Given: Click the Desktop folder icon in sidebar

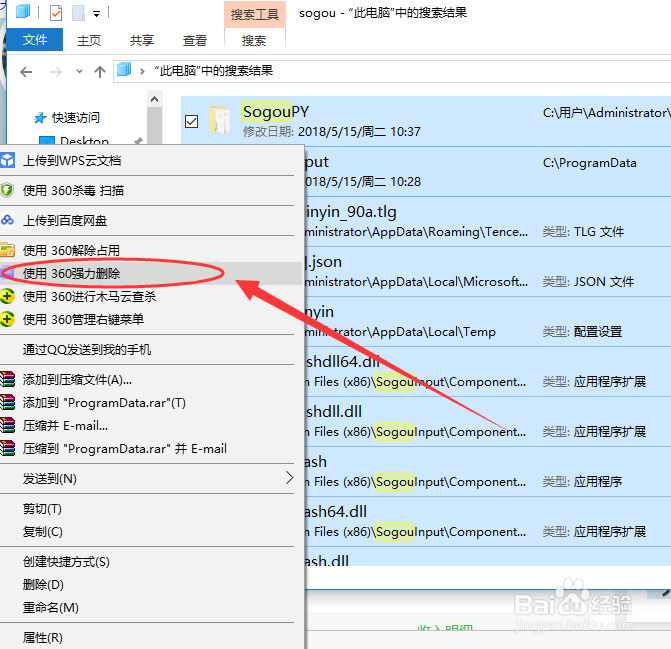Looking at the screenshot, I should 47,140.
